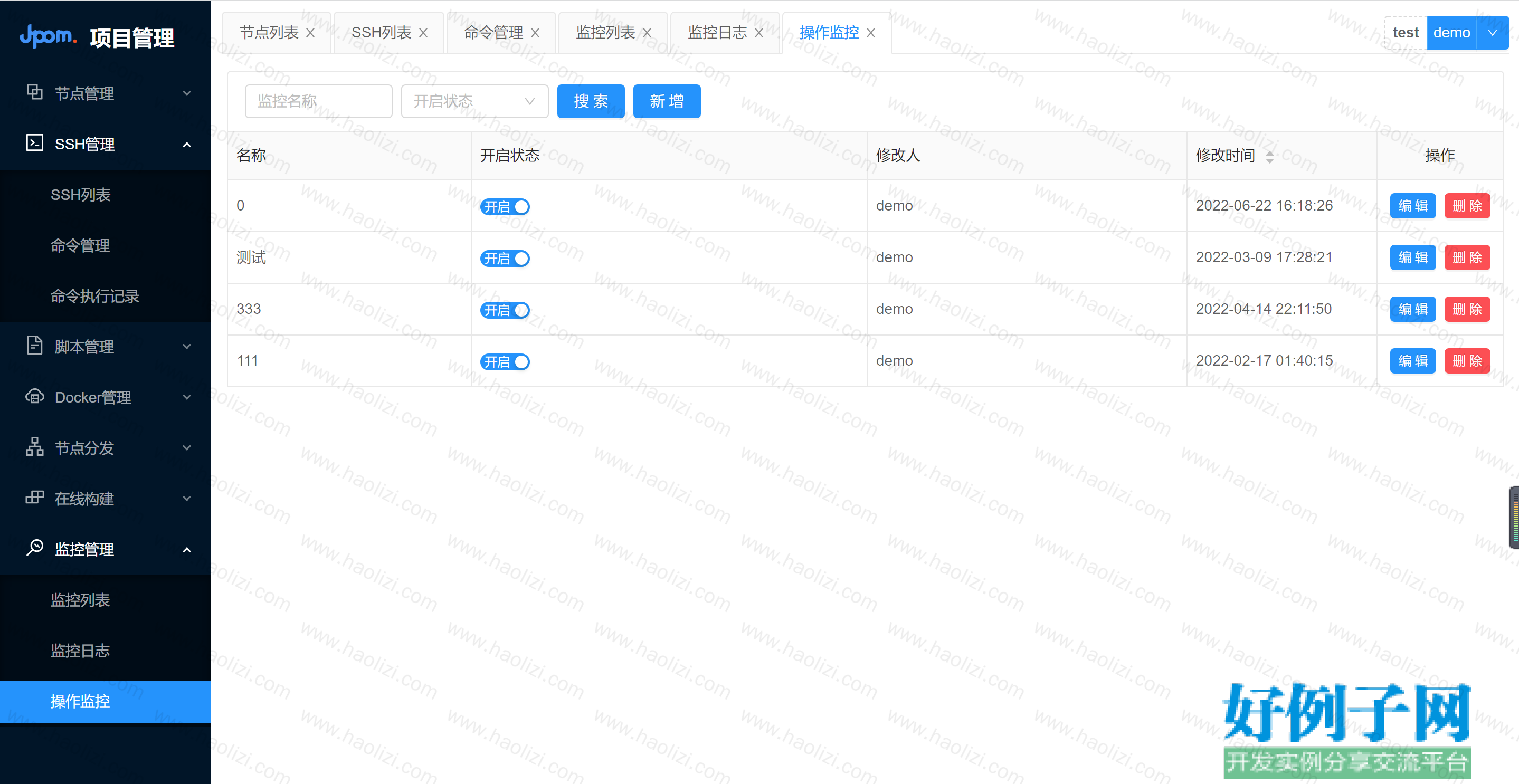The height and width of the screenshot is (784, 1519).
Task: Expand the 在线构建 sidebar menu
Action: click(187, 499)
